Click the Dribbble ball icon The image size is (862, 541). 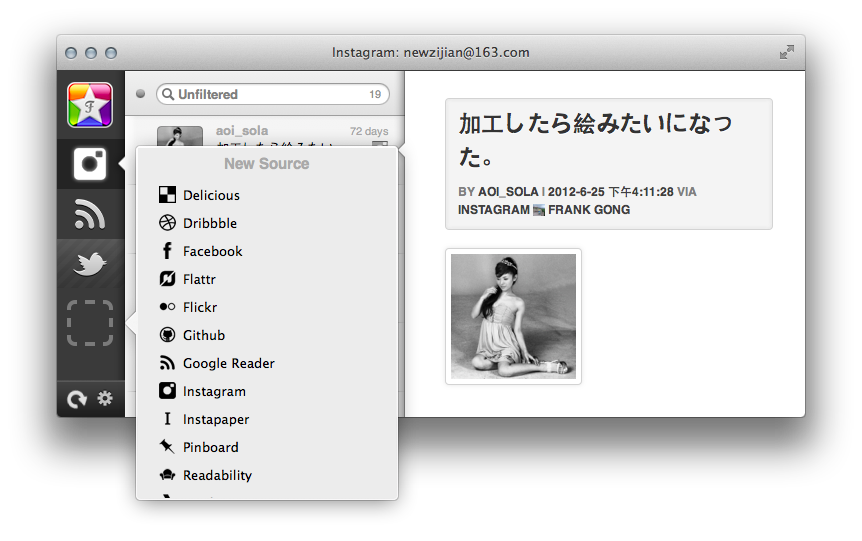coord(167,223)
